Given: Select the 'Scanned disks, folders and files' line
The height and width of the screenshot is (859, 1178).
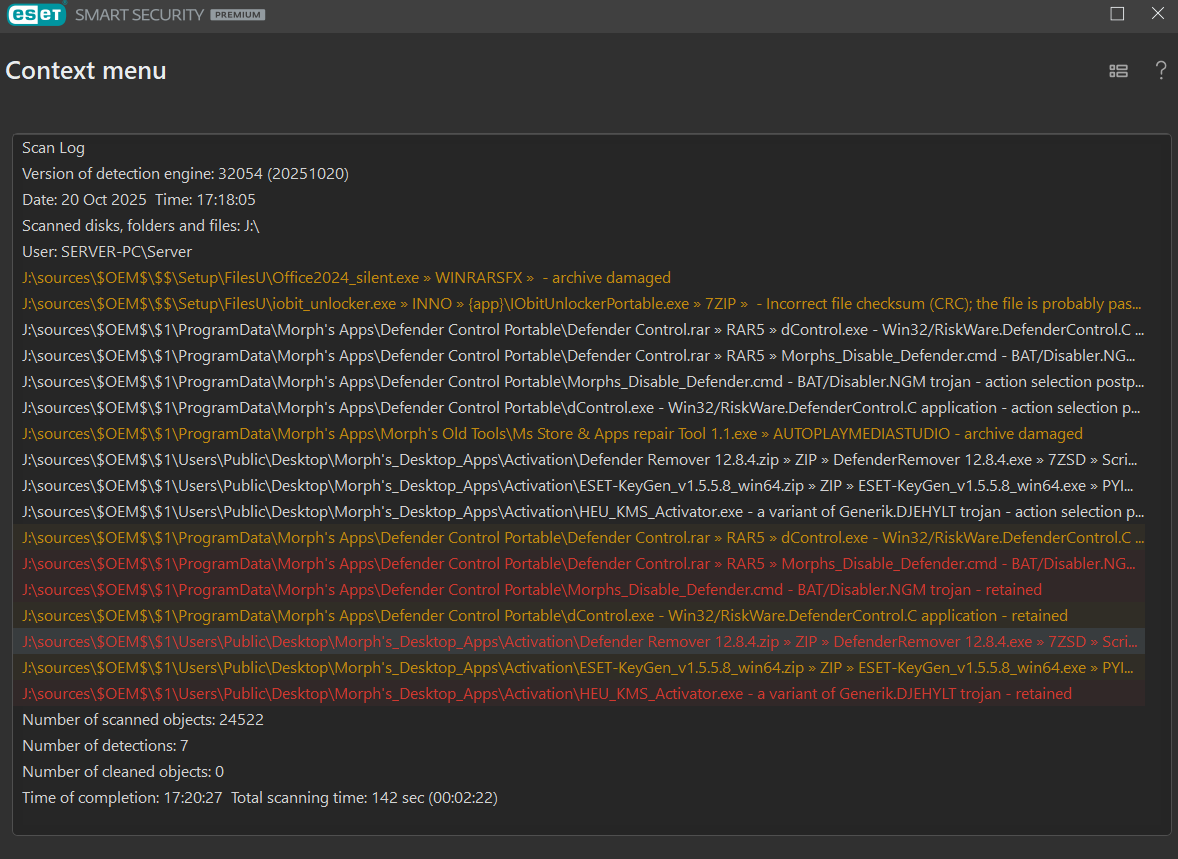Looking at the screenshot, I should pyautogui.click(x=141, y=226).
